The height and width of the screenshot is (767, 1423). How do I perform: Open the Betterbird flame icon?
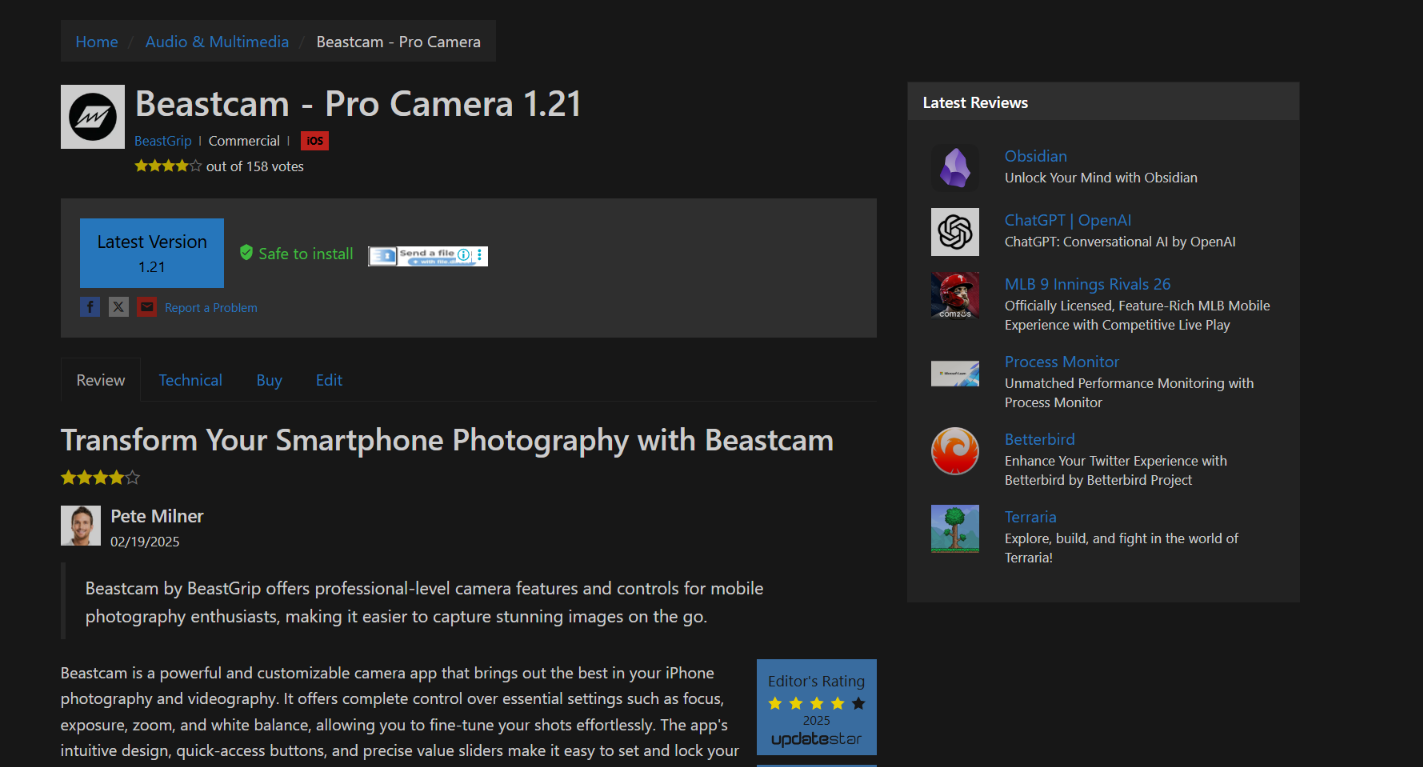(x=955, y=451)
